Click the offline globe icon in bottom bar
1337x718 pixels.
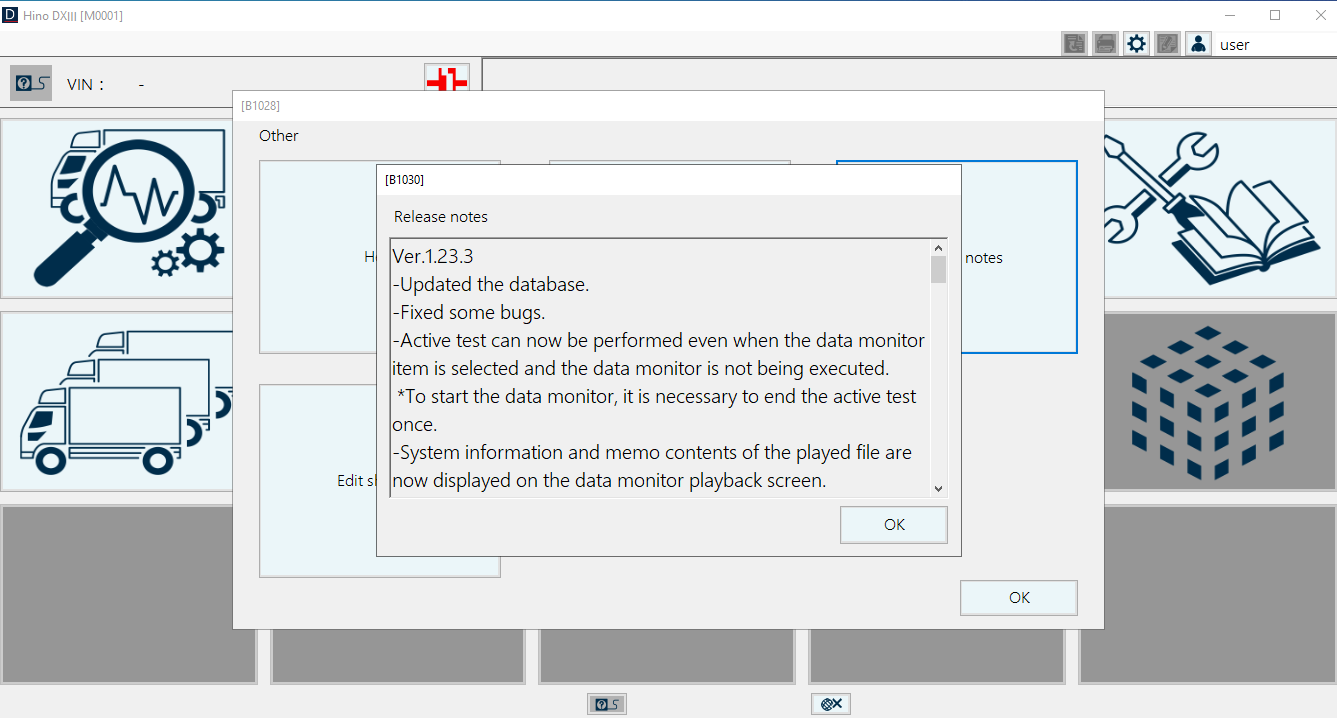coord(831,704)
